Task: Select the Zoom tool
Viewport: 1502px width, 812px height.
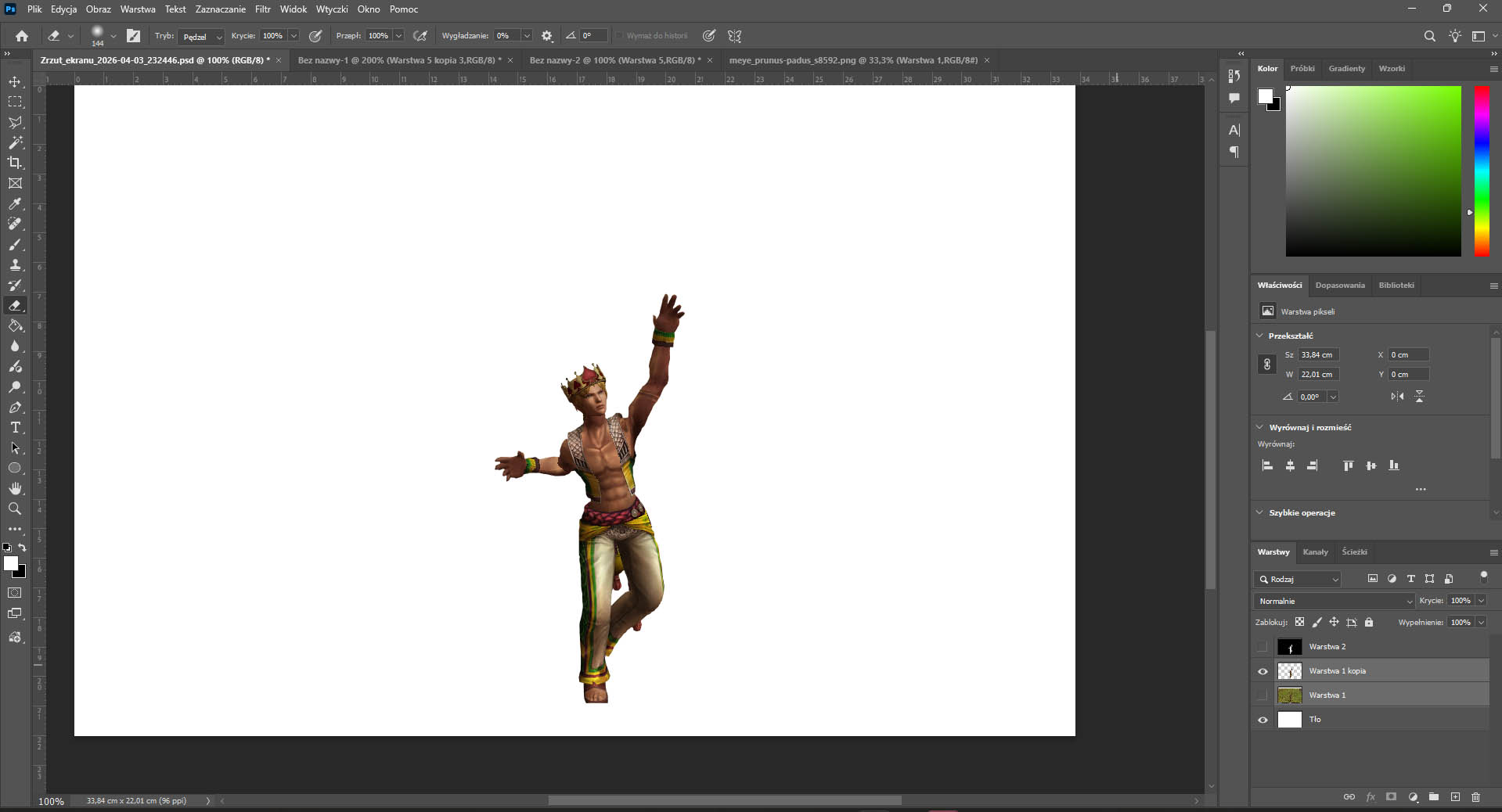Action: pyautogui.click(x=15, y=508)
